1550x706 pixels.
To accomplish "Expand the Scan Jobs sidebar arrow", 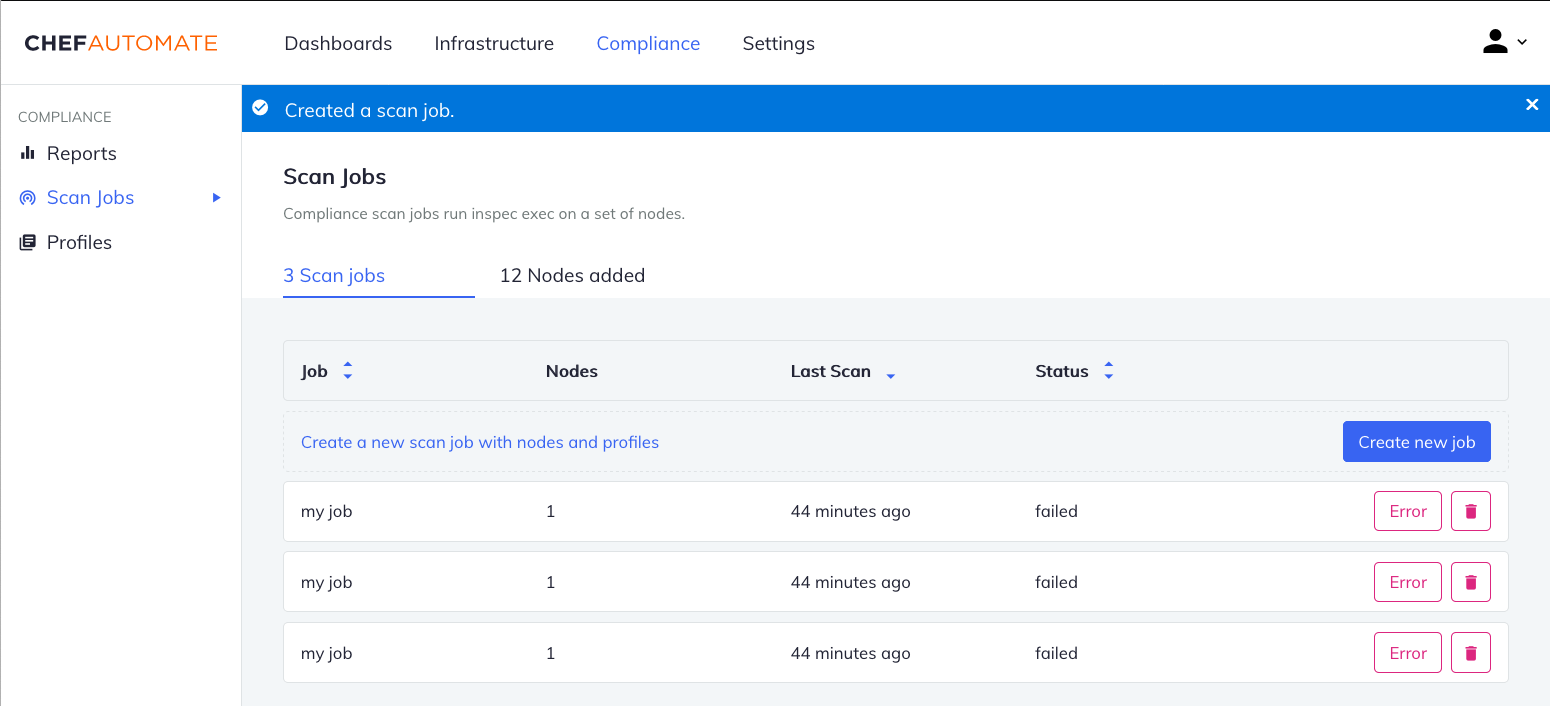I will 216,197.
